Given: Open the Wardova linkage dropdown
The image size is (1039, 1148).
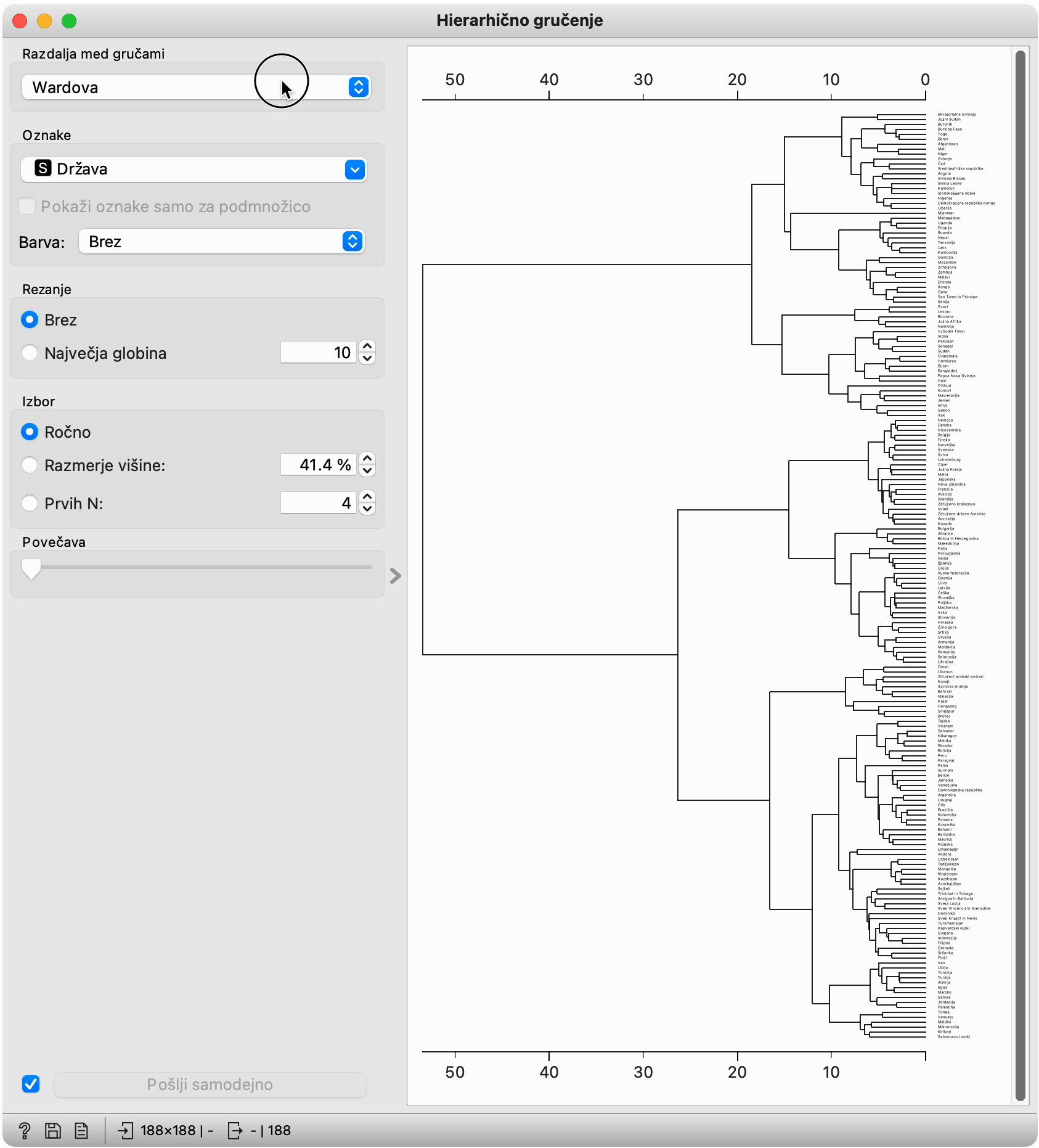Looking at the screenshot, I should point(196,87).
